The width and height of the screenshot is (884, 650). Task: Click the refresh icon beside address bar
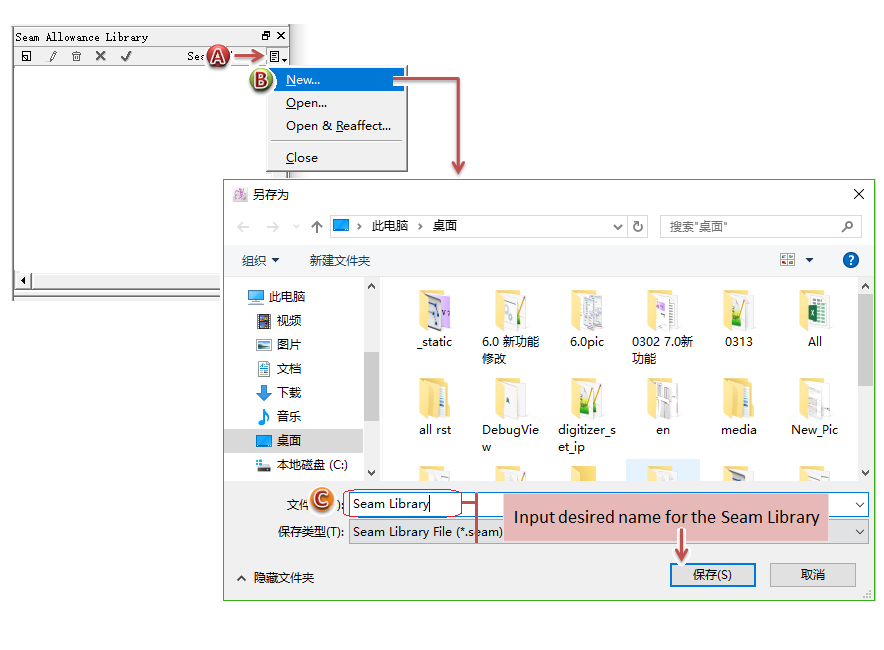pyautogui.click(x=638, y=227)
